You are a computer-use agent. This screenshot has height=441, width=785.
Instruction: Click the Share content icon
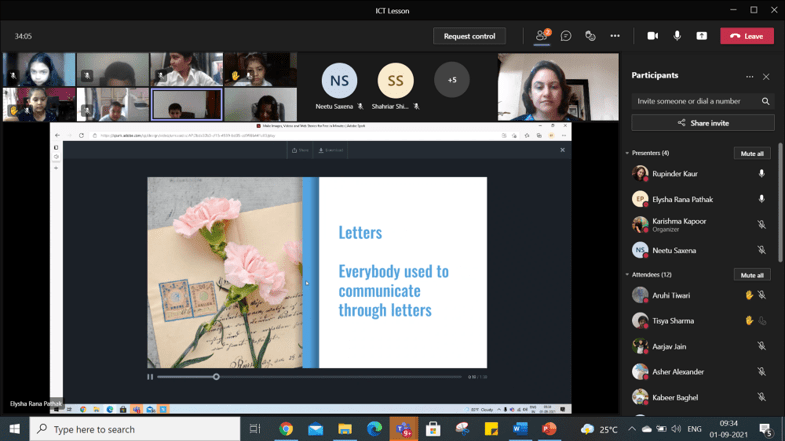(x=701, y=36)
